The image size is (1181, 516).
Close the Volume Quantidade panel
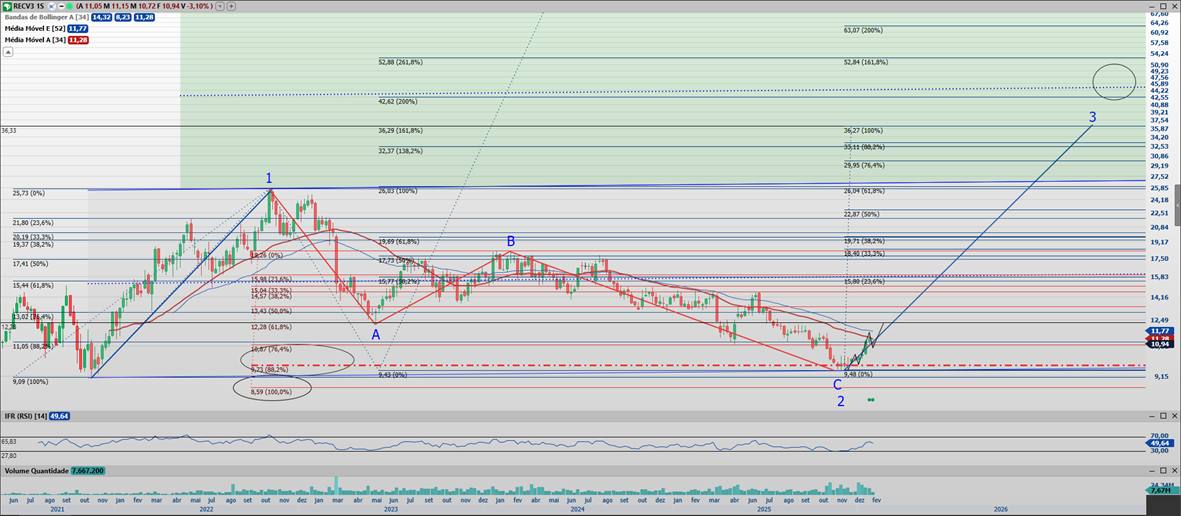pos(1174,470)
